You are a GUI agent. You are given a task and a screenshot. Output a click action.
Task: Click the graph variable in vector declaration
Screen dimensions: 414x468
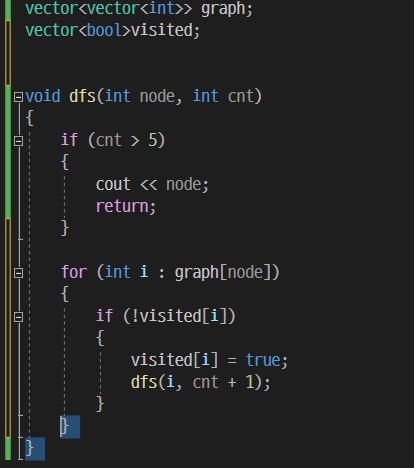(x=223, y=8)
